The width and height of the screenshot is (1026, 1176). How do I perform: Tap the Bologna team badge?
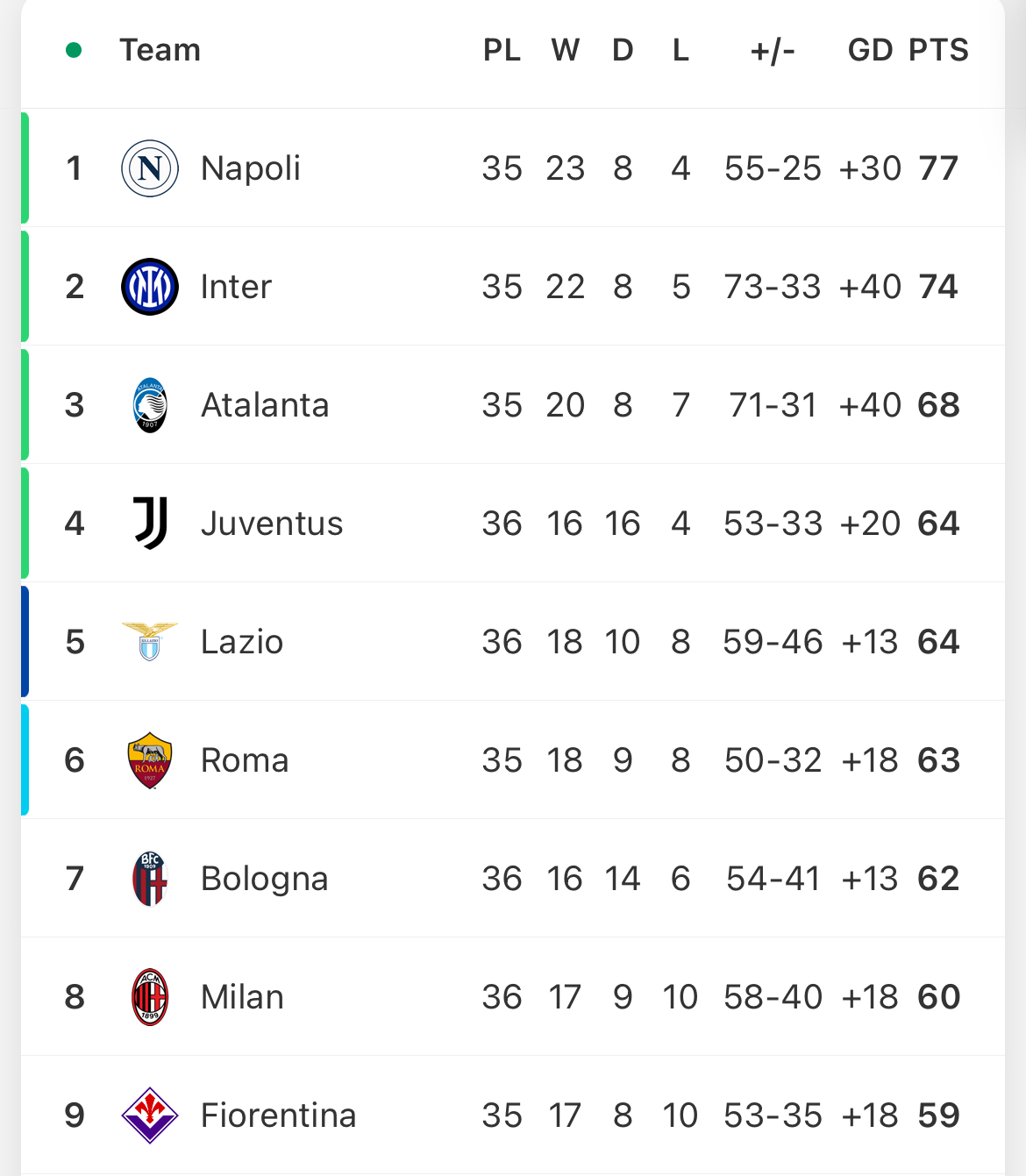(x=150, y=879)
